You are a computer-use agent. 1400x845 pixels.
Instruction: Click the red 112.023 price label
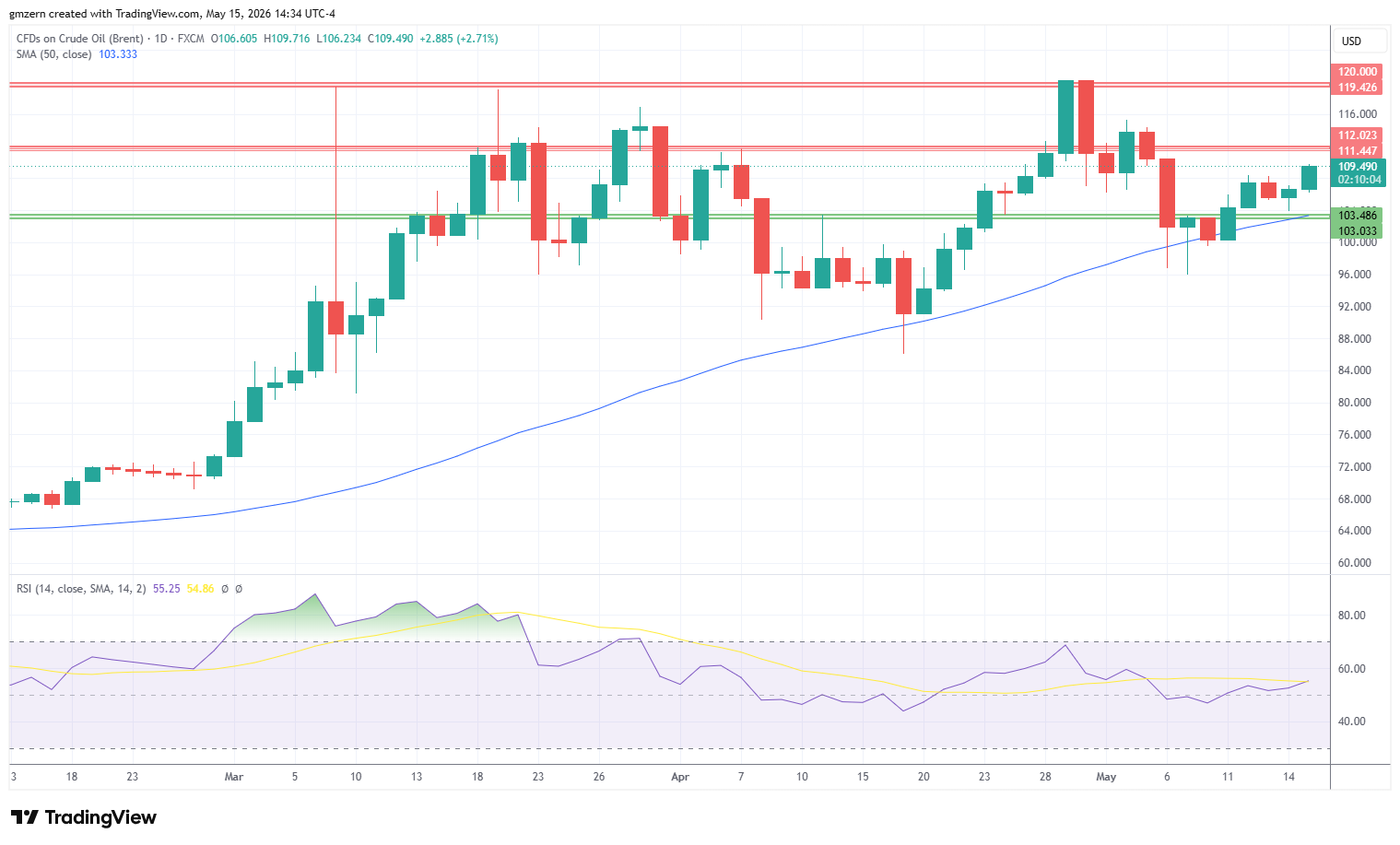click(1358, 135)
